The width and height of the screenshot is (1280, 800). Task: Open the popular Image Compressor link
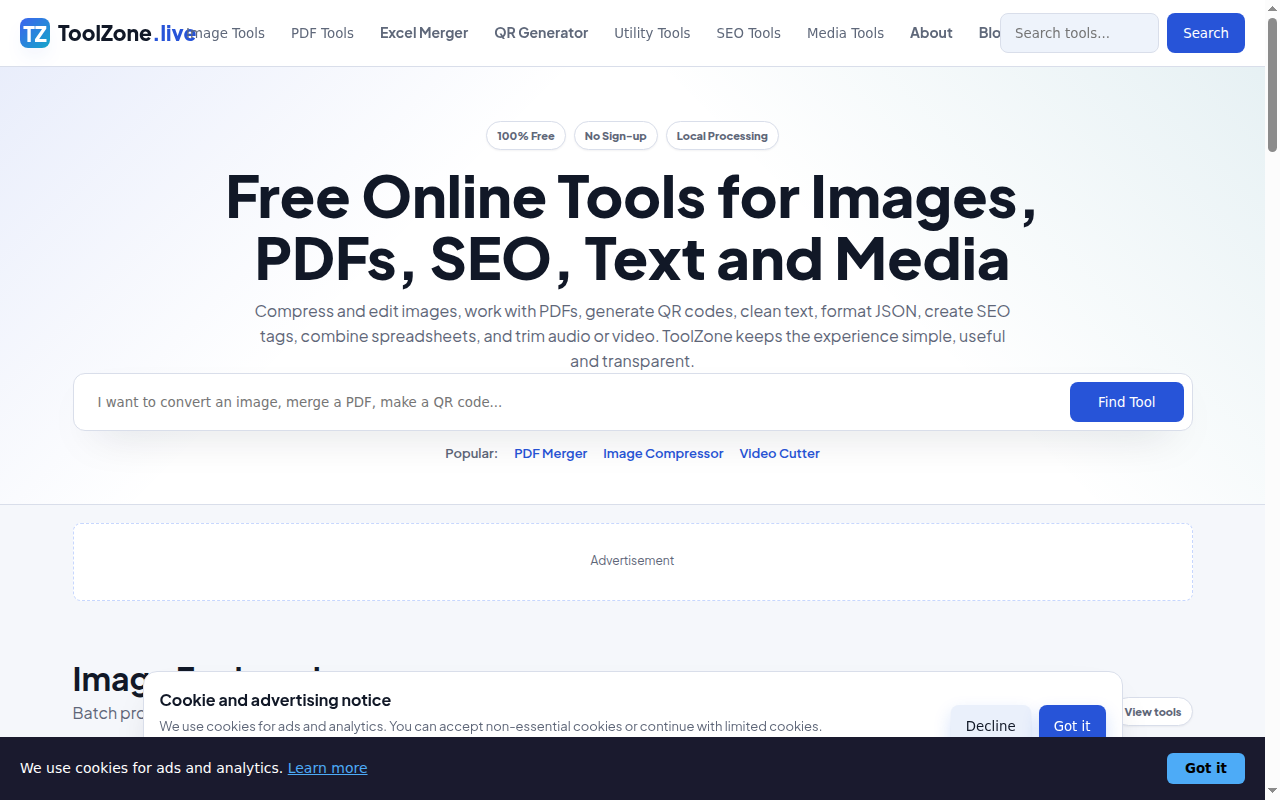tap(663, 453)
